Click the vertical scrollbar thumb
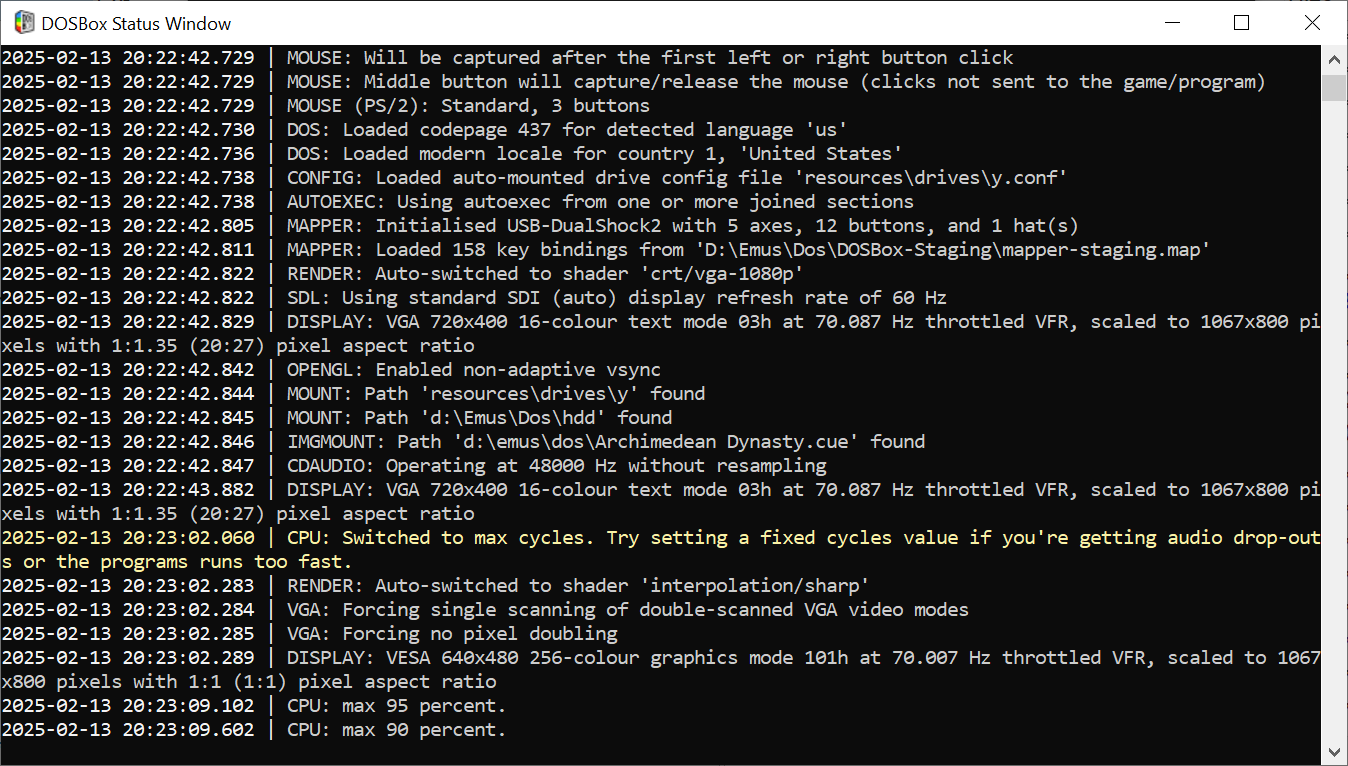Screen dimensions: 1348x766 point(1334,87)
